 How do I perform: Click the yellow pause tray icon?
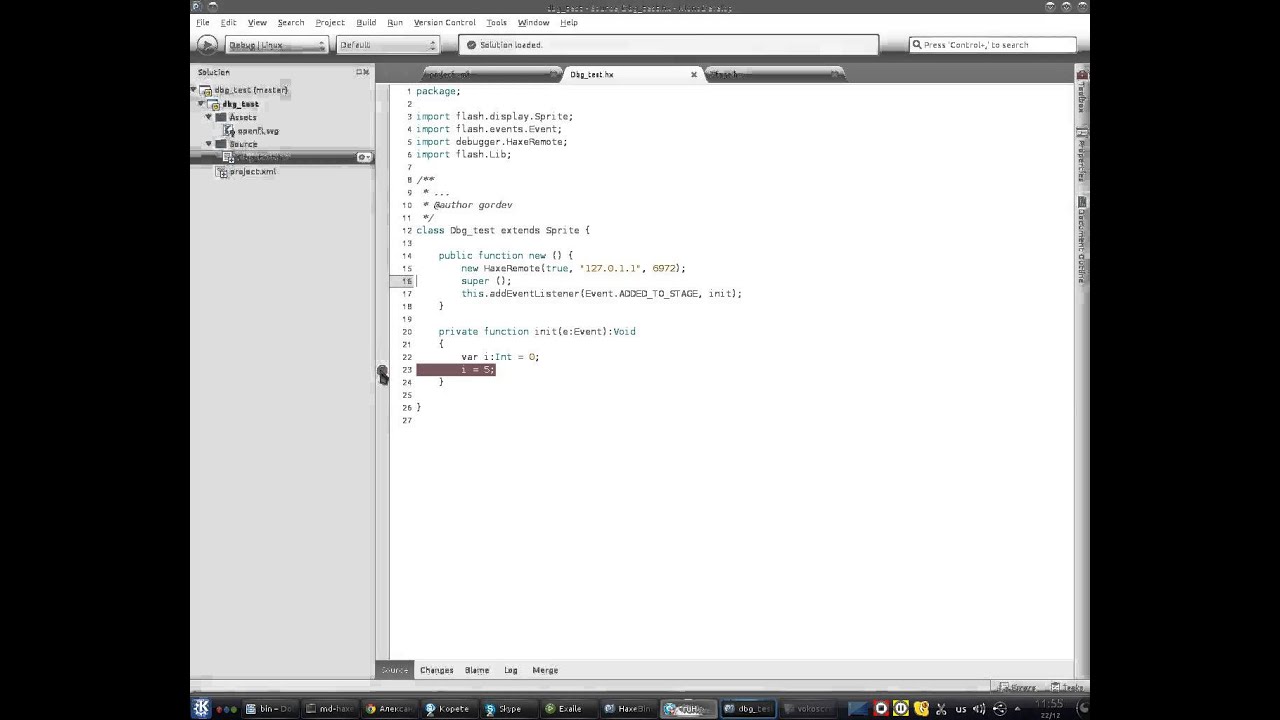click(900, 709)
